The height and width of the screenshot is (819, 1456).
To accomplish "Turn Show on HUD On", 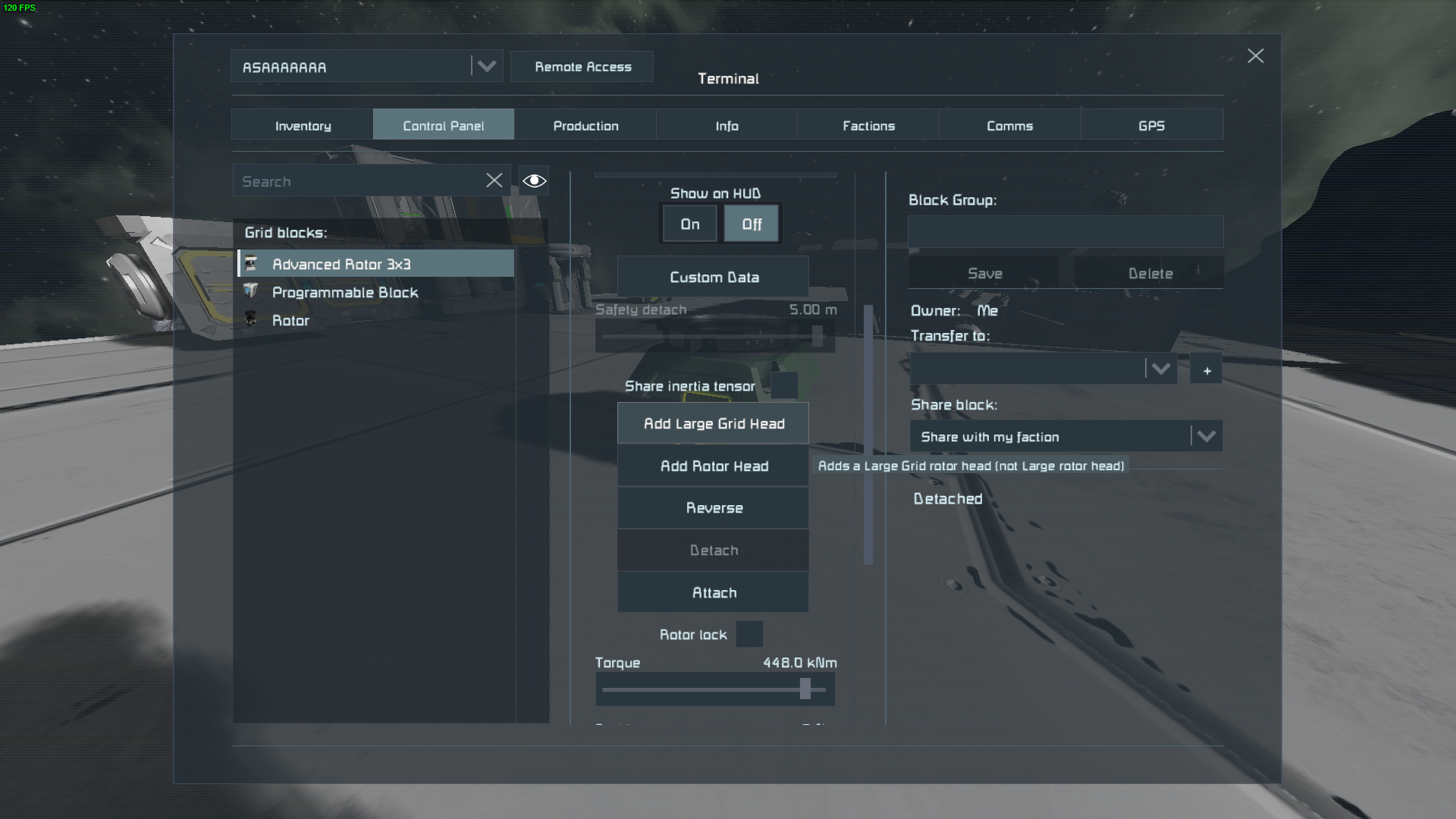I will pyautogui.click(x=689, y=224).
